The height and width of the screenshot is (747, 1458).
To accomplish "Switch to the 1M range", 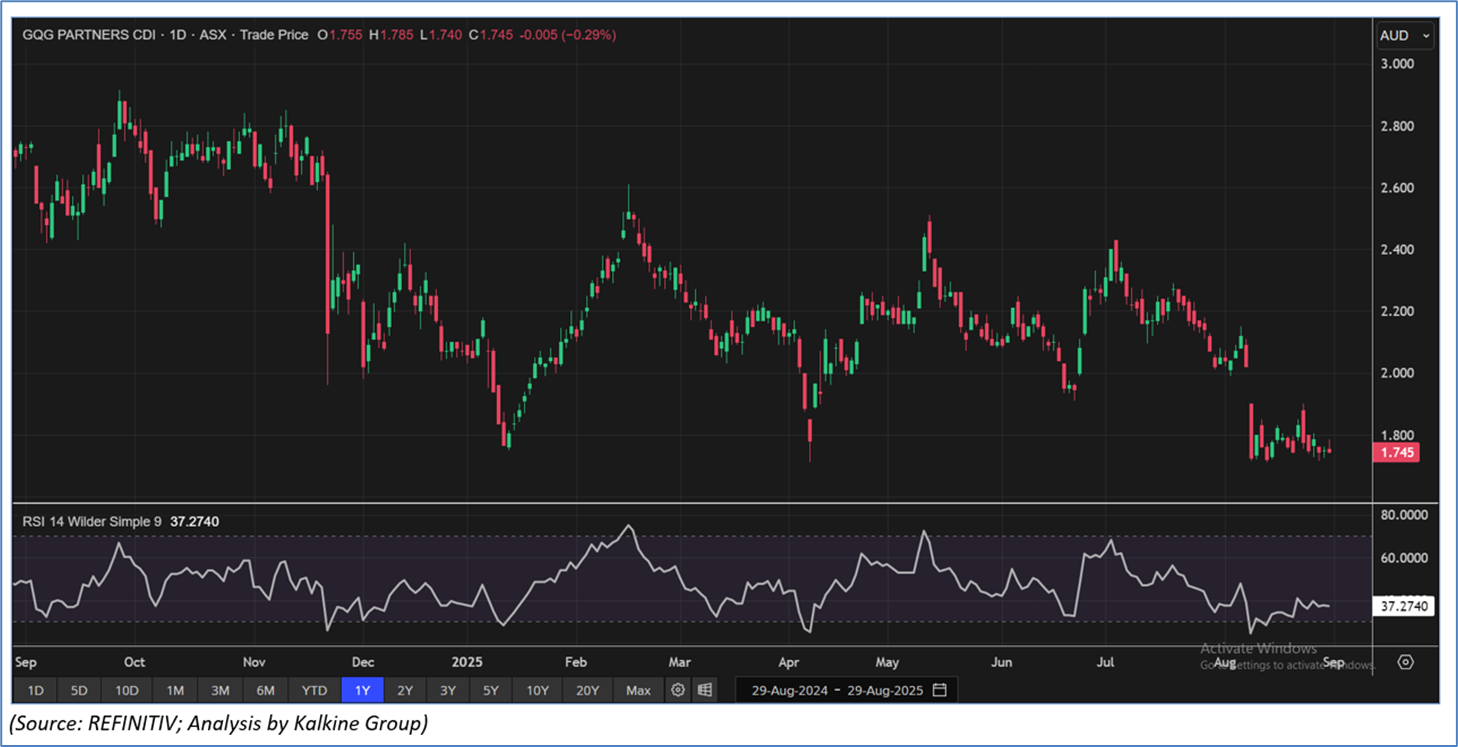I will (175, 690).
